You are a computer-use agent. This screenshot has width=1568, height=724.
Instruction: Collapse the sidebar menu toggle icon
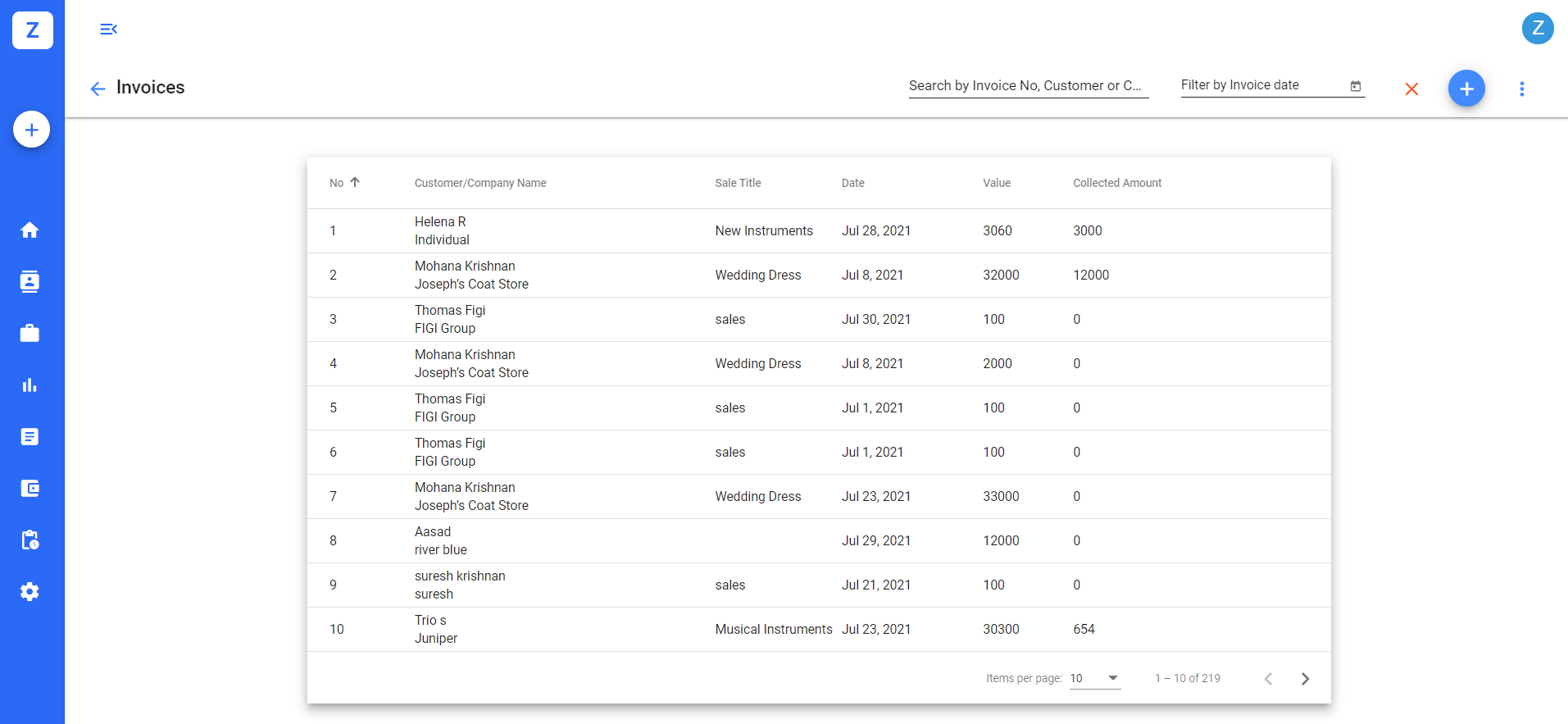(108, 30)
